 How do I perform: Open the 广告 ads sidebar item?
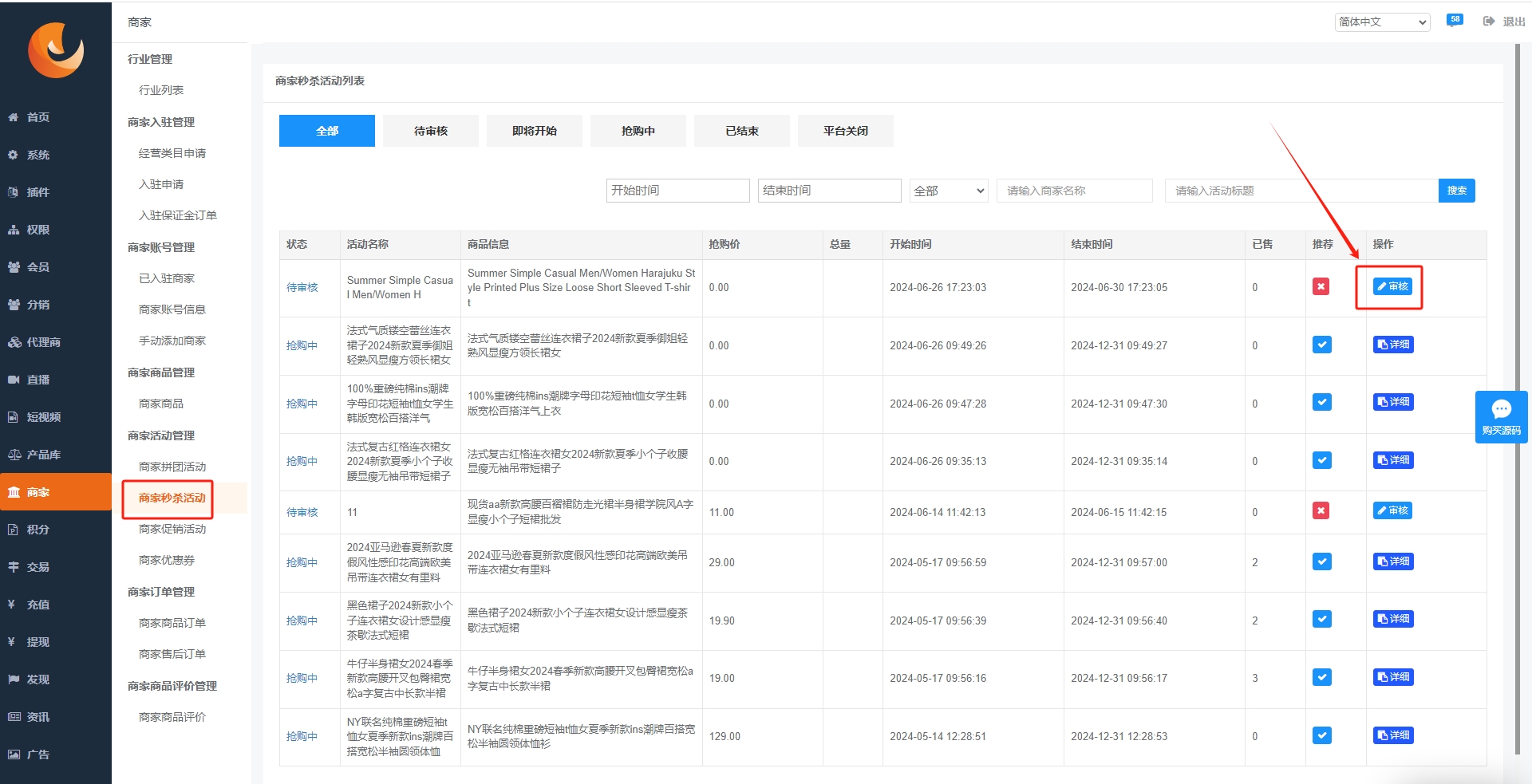pos(56,754)
